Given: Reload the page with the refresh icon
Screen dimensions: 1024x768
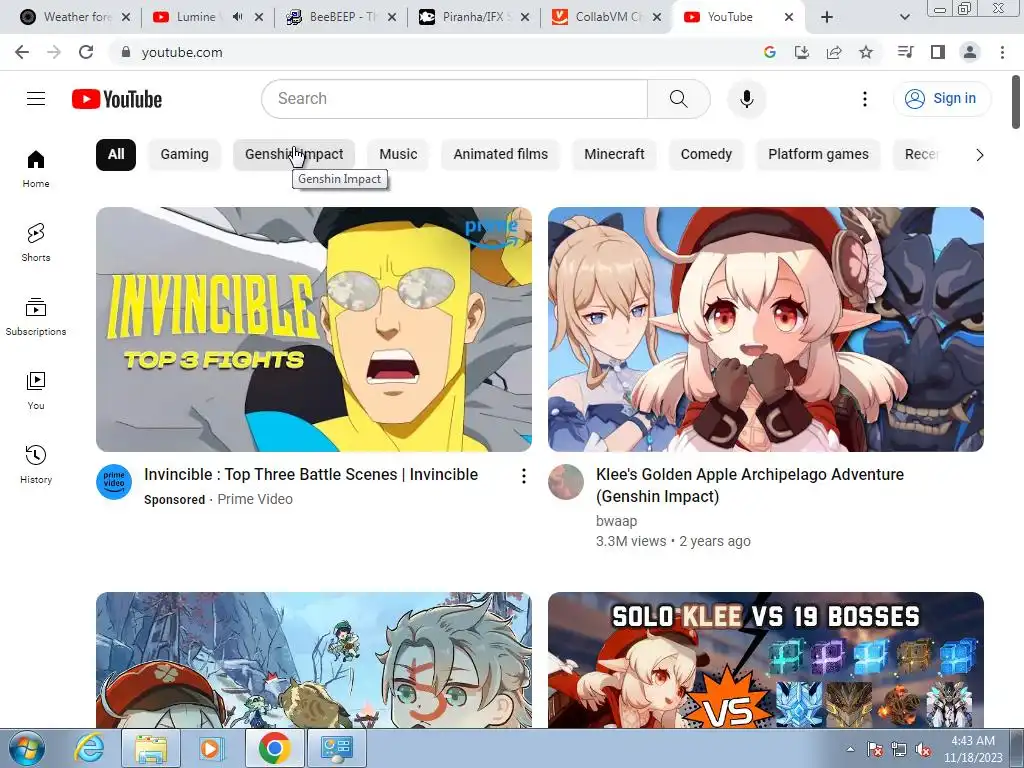Looking at the screenshot, I should (86, 52).
